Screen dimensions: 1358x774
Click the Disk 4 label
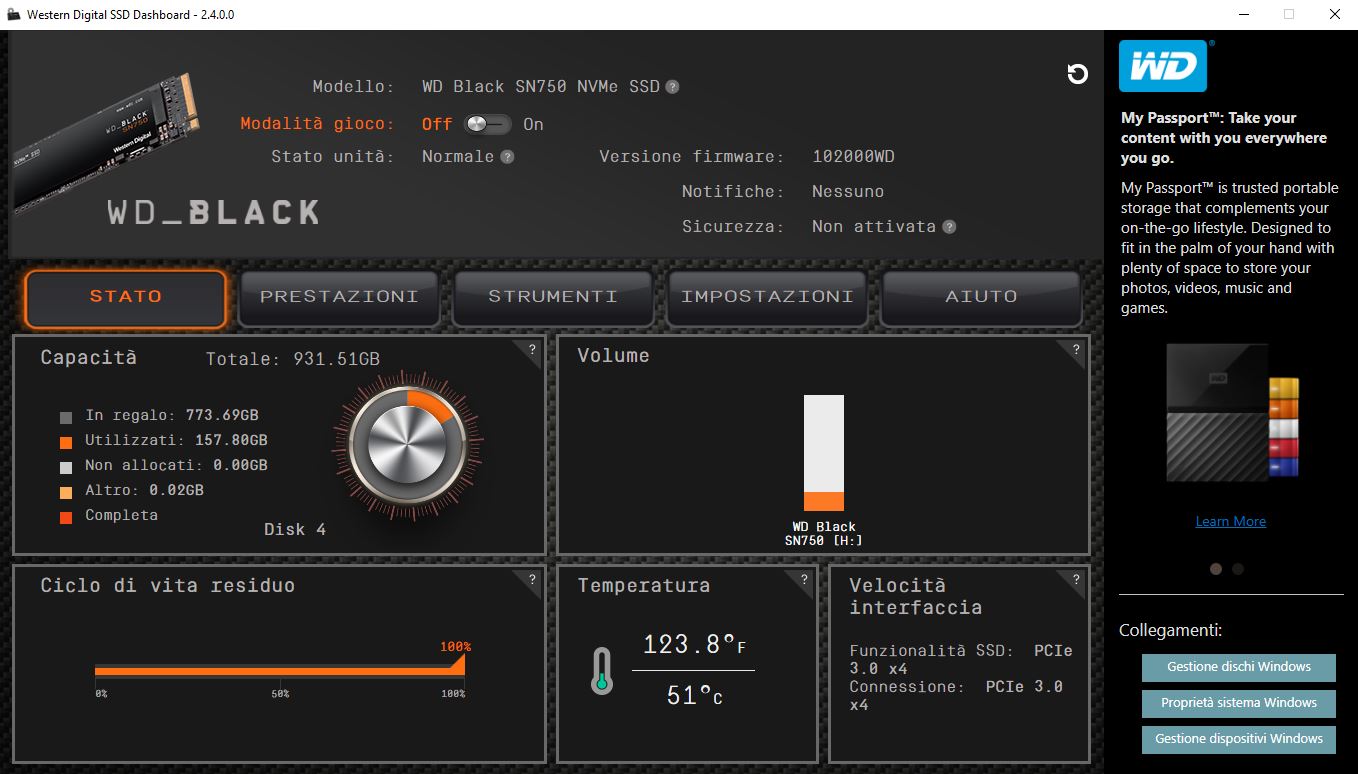[295, 529]
